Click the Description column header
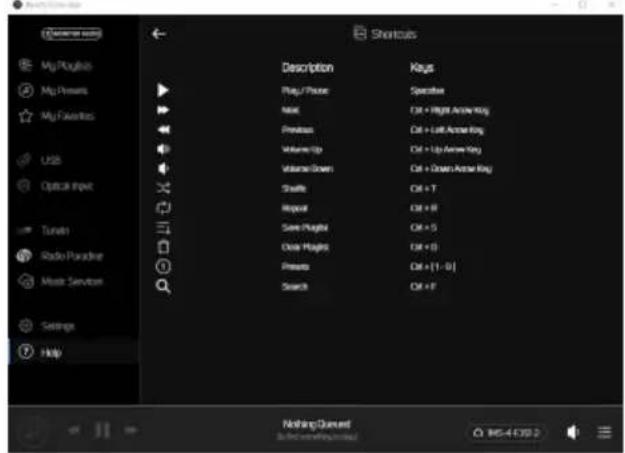The width and height of the screenshot is (625, 453). [307, 68]
